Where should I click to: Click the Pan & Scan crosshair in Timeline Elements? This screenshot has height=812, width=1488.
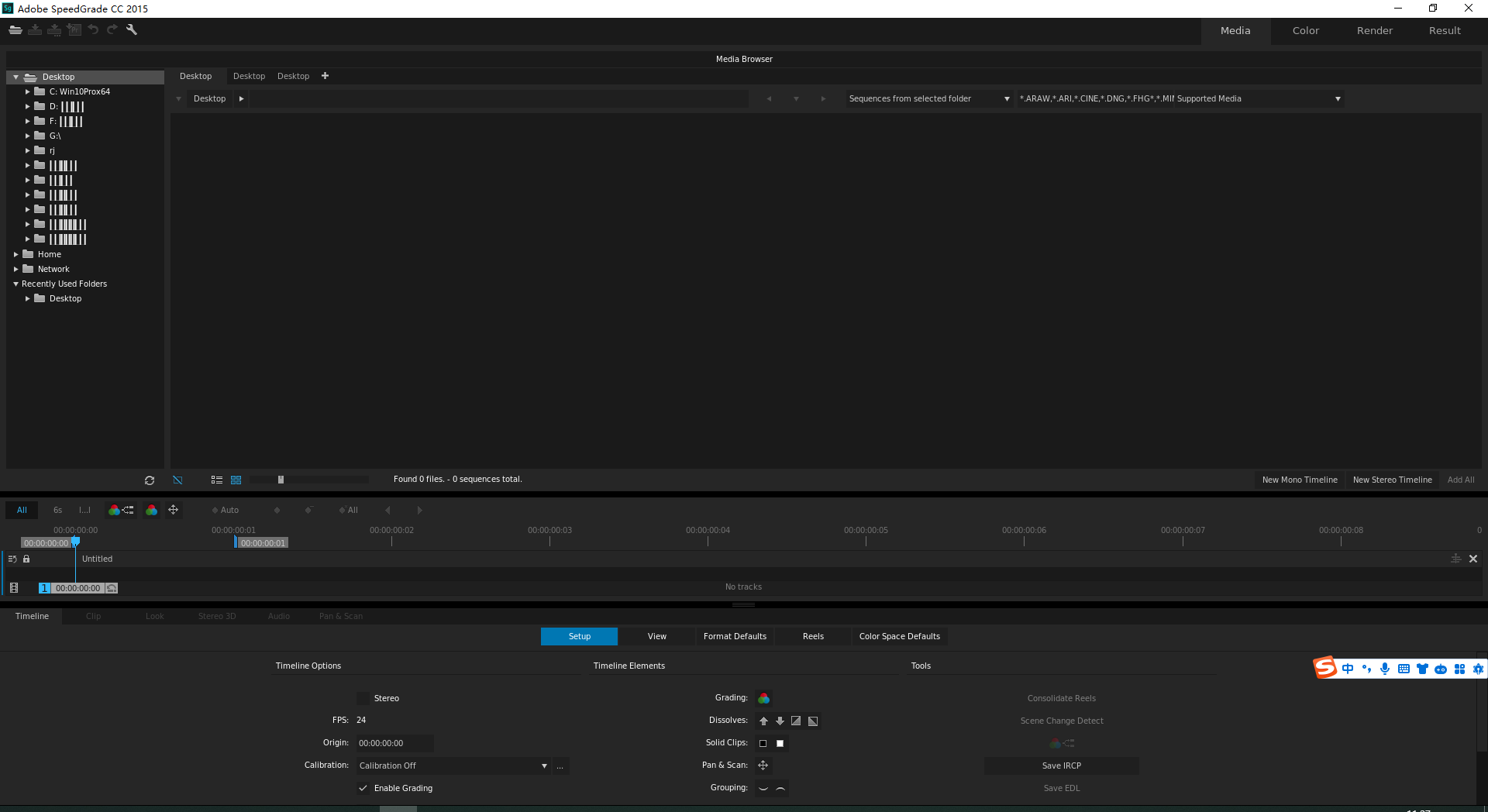coord(763,766)
